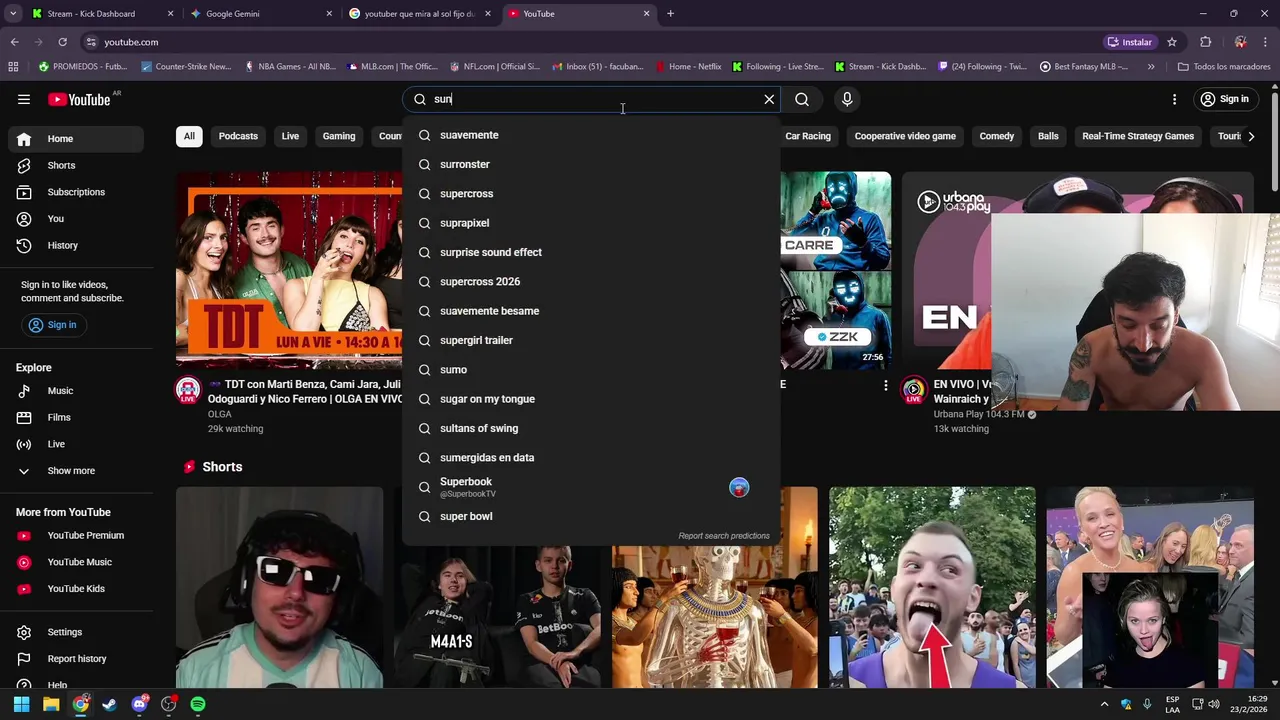Open History in sidebar
The image size is (1280, 720).
tap(77, 245)
